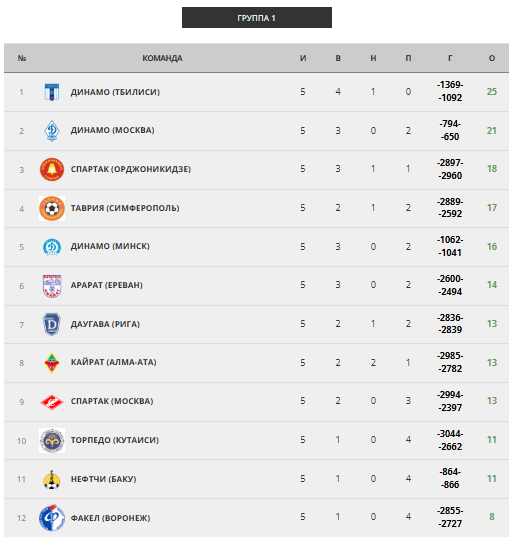Open the Спартак (Москва) team name link
The height and width of the screenshot is (542, 518).
point(112,401)
